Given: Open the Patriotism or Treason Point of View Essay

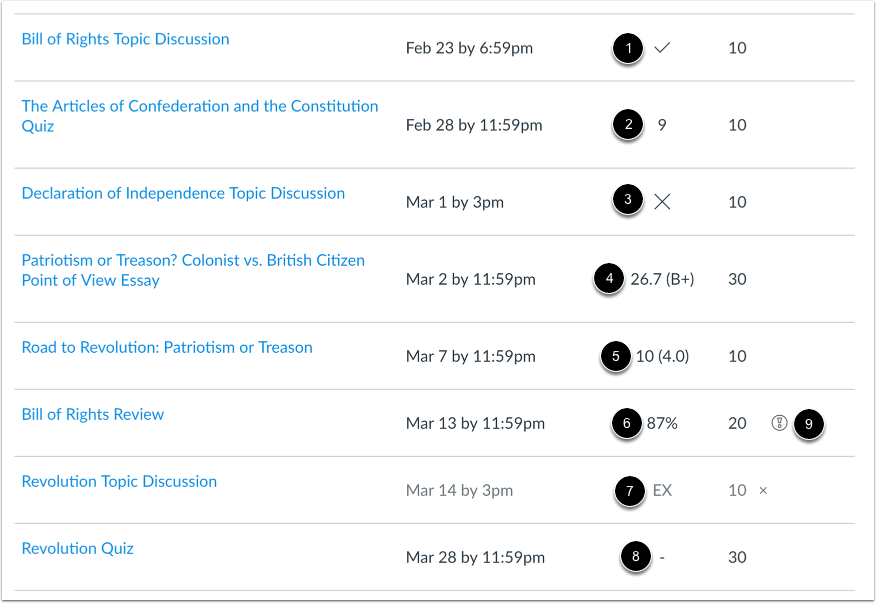Looking at the screenshot, I should (193, 270).
